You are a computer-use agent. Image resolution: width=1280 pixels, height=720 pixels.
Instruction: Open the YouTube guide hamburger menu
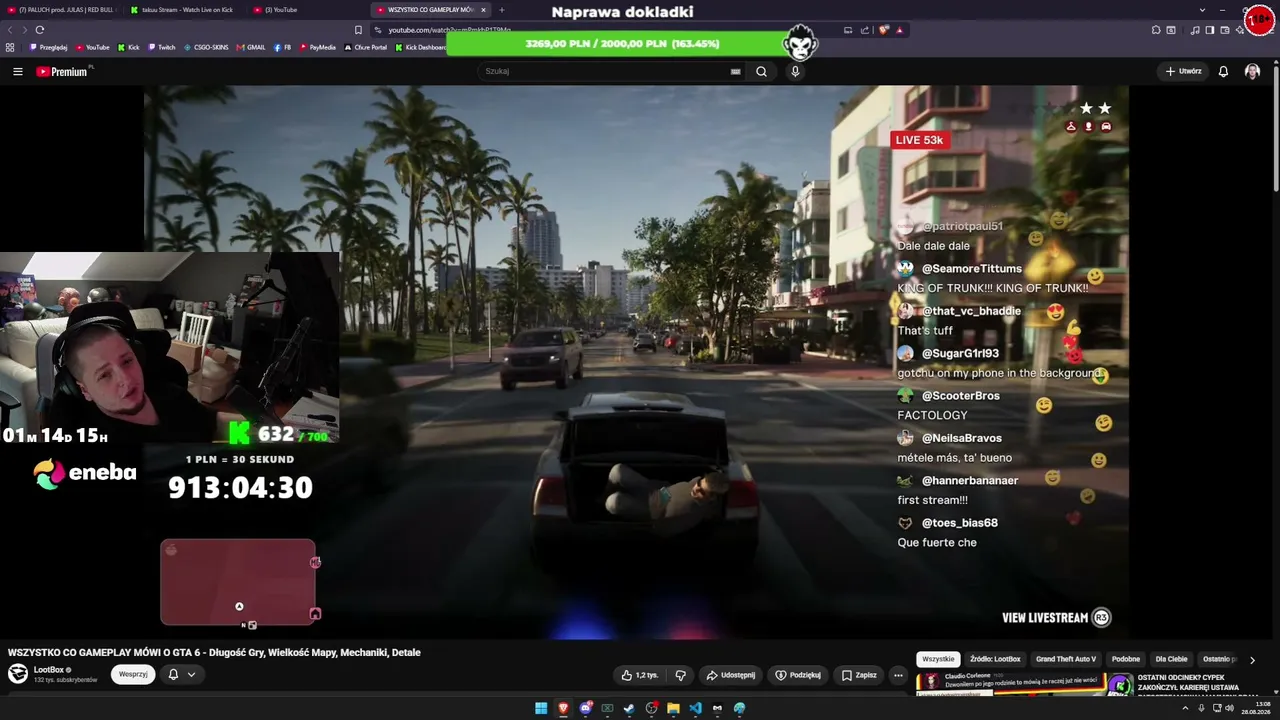(x=17, y=72)
